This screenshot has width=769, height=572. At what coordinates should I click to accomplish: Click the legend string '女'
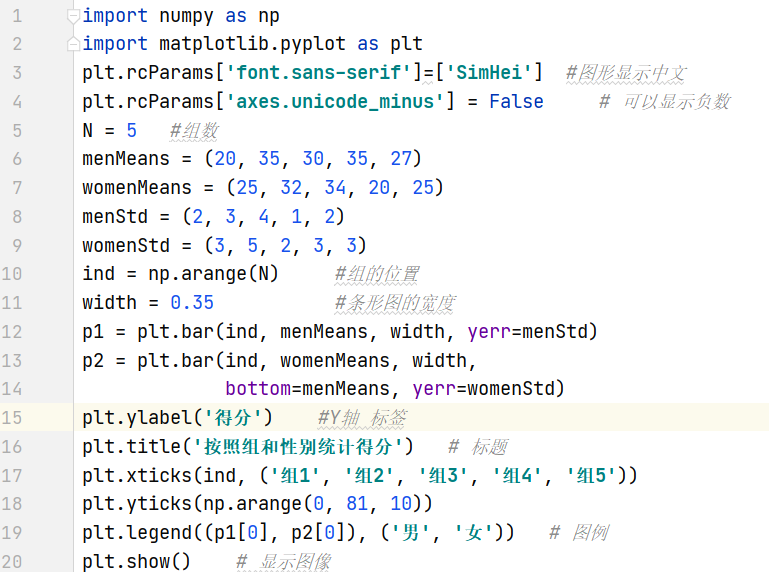pos(474,533)
